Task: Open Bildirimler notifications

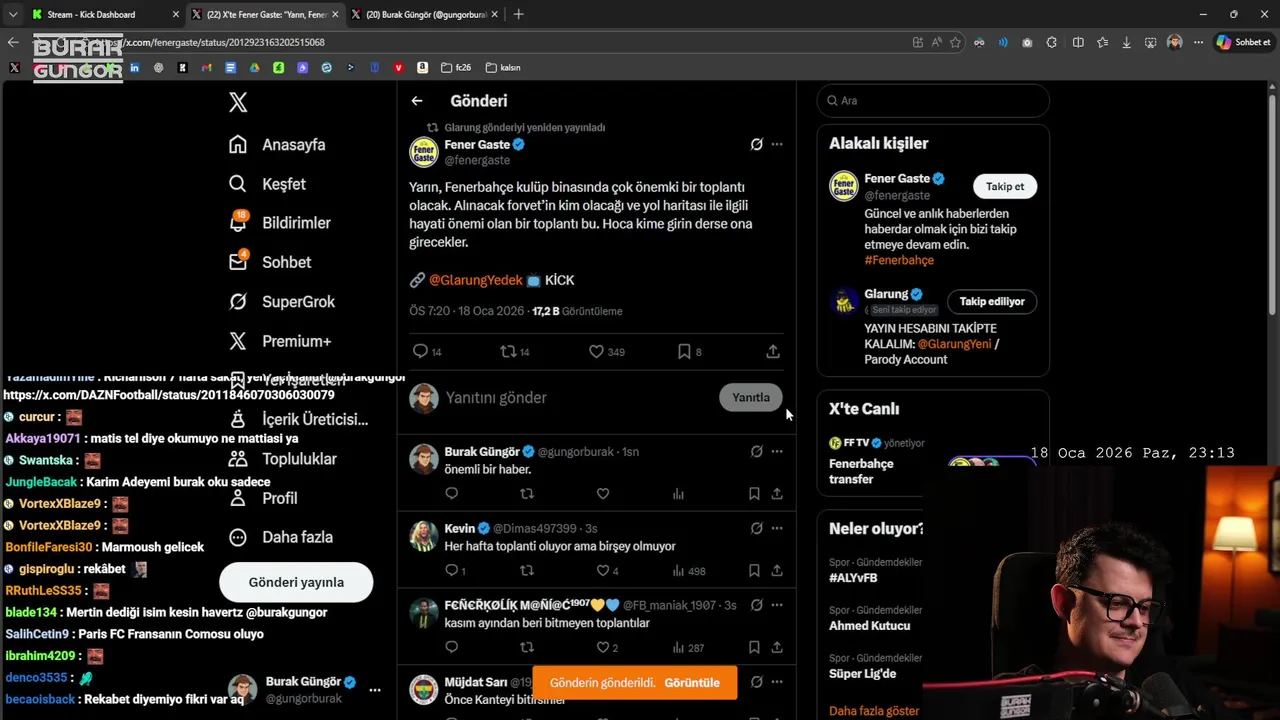Action: pyautogui.click(x=279, y=223)
